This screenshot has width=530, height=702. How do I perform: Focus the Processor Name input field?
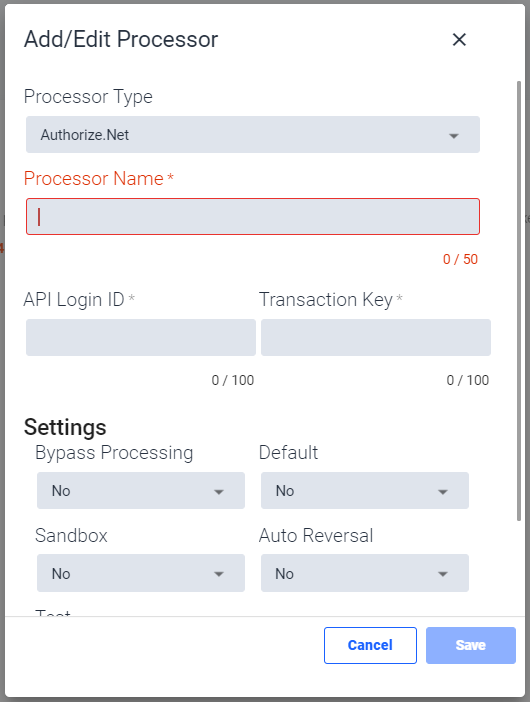(253, 217)
